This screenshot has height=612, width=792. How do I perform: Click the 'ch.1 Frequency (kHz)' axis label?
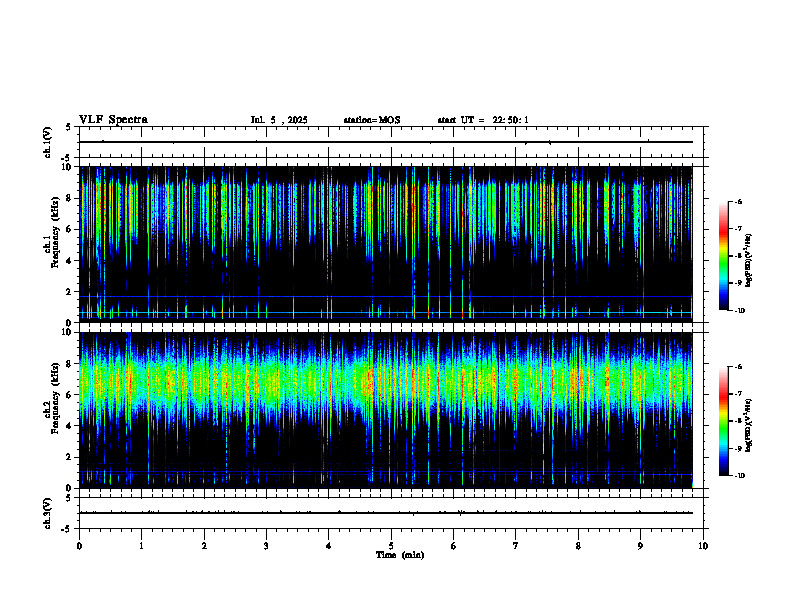click(51, 232)
